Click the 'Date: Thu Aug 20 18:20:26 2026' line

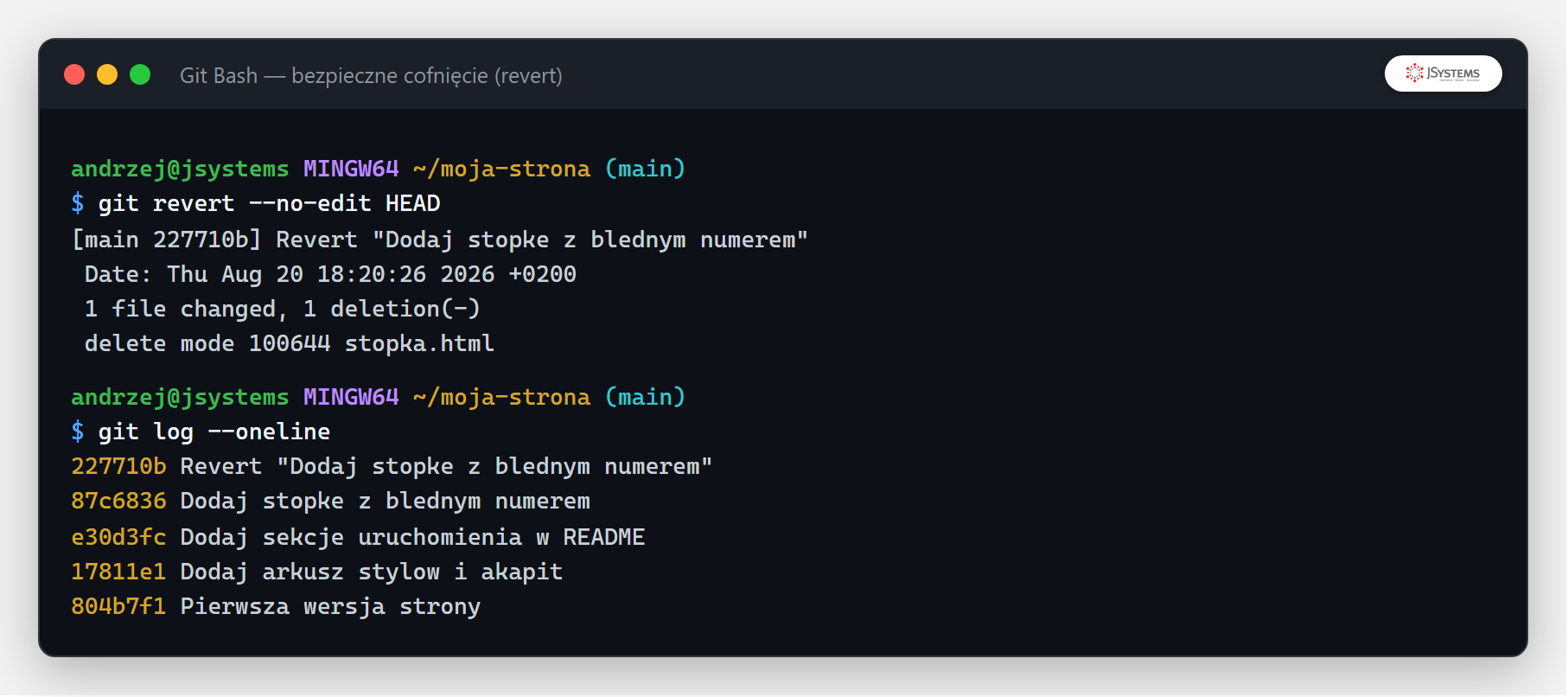[330, 274]
